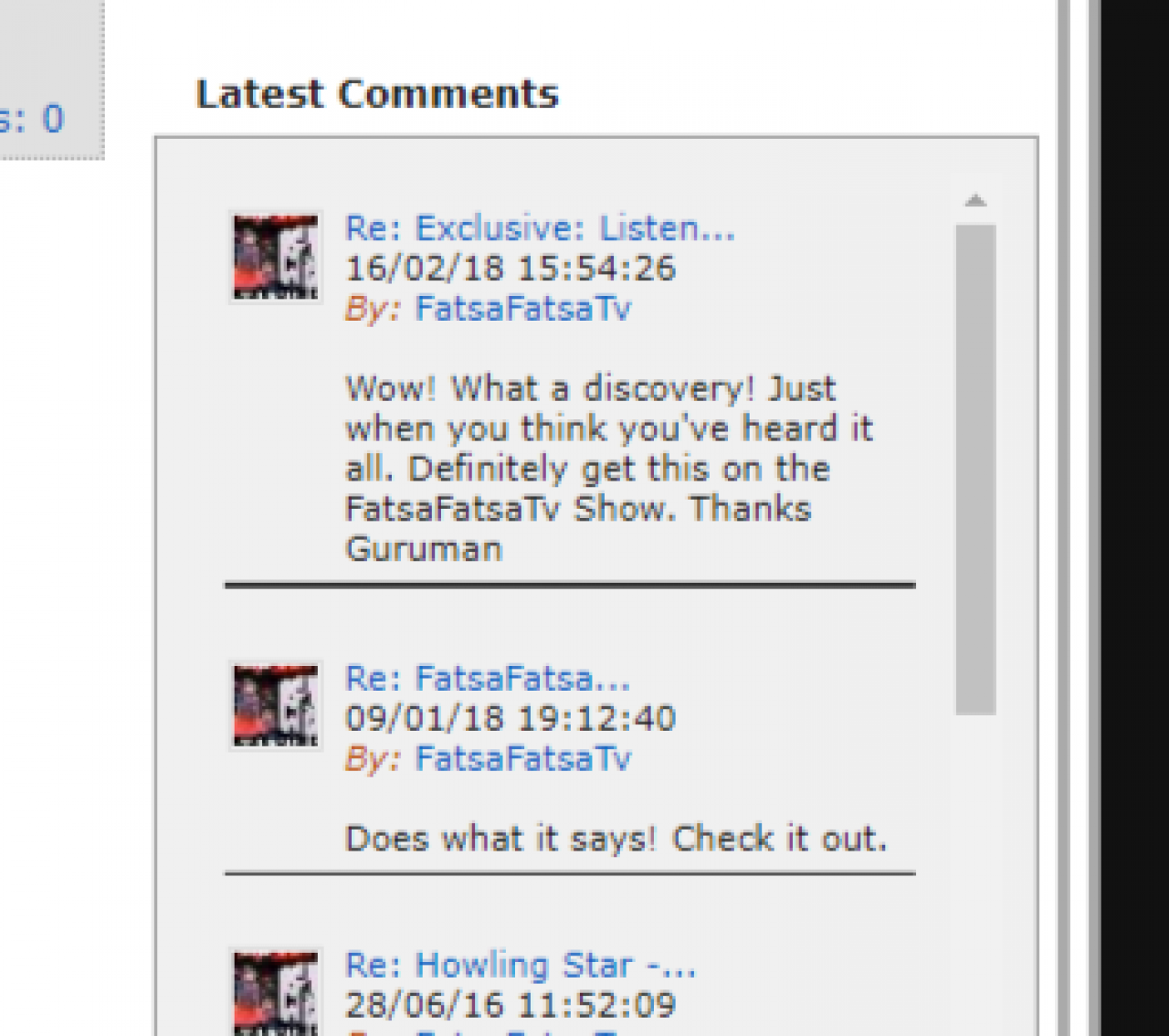Image resolution: width=1169 pixels, height=1036 pixels.
Task: Visit FatsaFatsaTv author link under 09/01/18 comment
Action: point(522,759)
